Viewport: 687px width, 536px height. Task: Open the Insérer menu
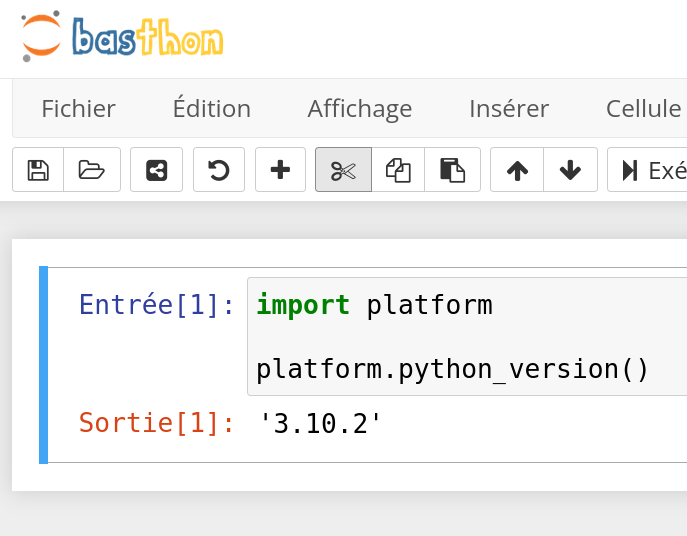509,109
